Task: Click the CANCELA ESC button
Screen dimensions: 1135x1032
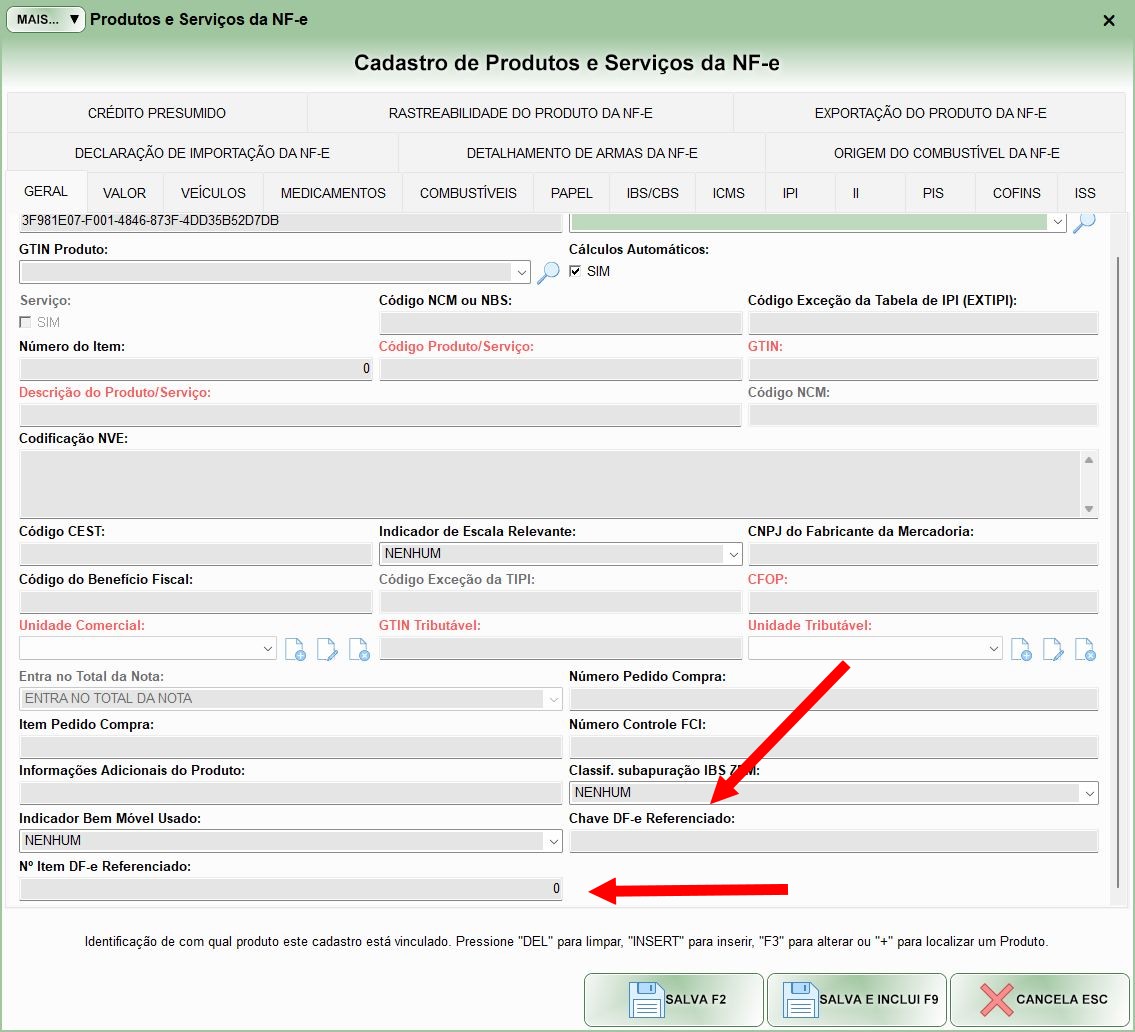Action: tap(1040, 999)
